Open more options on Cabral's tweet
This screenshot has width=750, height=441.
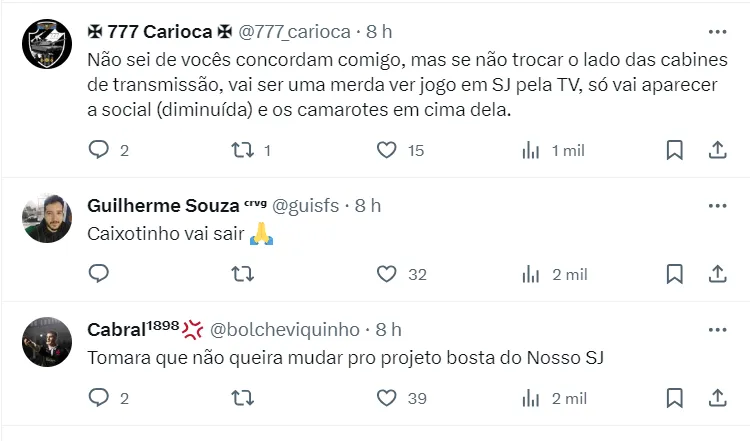pyautogui.click(x=717, y=329)
